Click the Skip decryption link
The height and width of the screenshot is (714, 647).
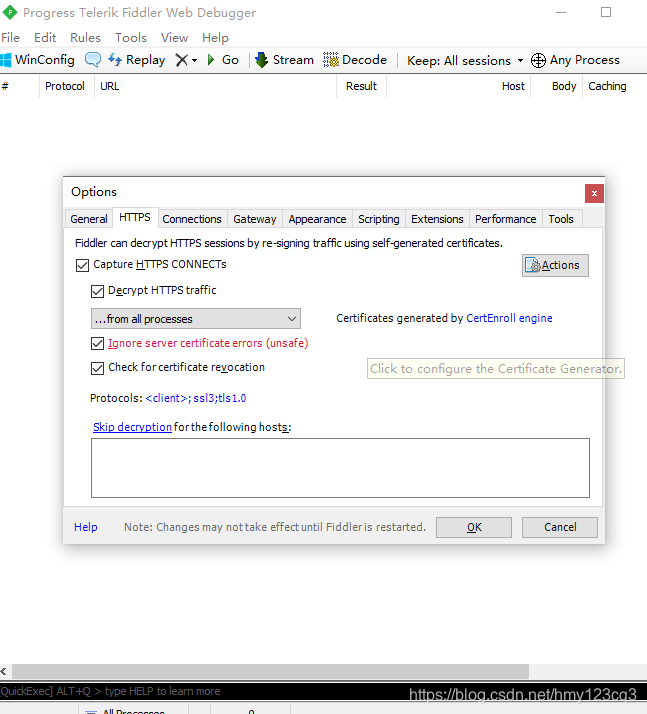click(x=132, y=427)
